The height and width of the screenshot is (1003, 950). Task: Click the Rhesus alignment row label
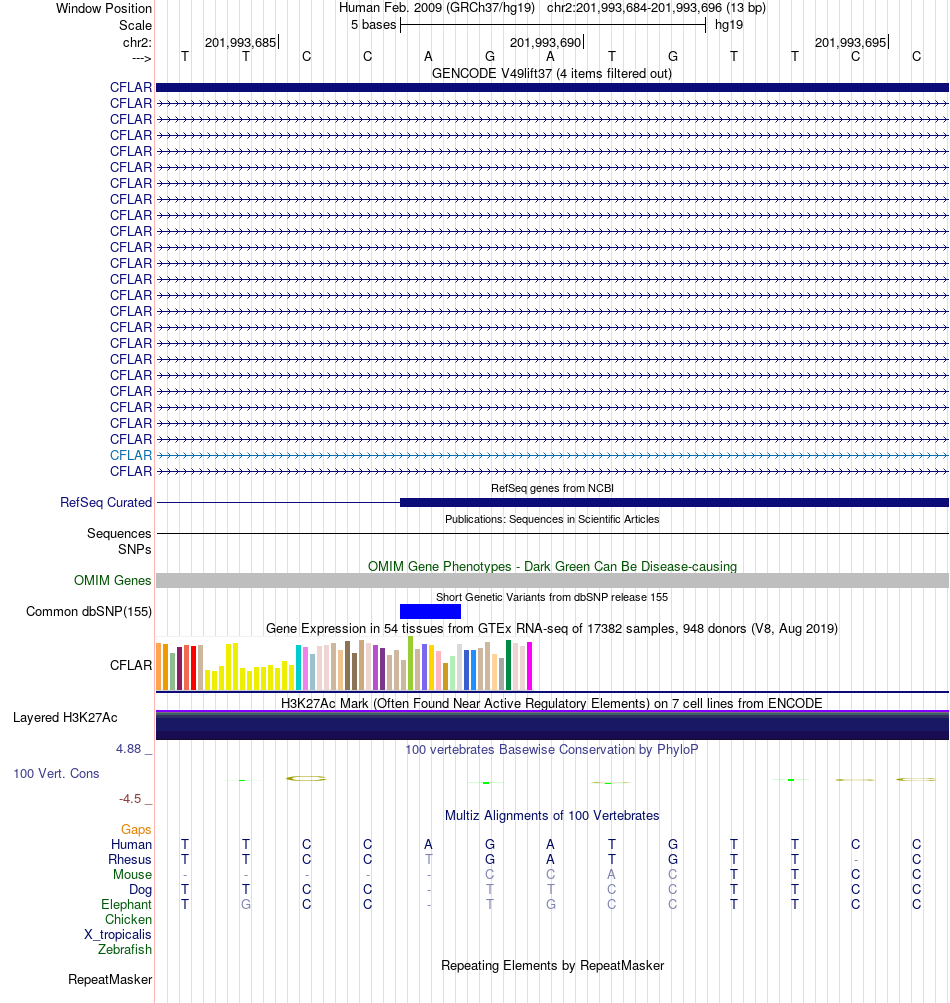click(129, 859)
